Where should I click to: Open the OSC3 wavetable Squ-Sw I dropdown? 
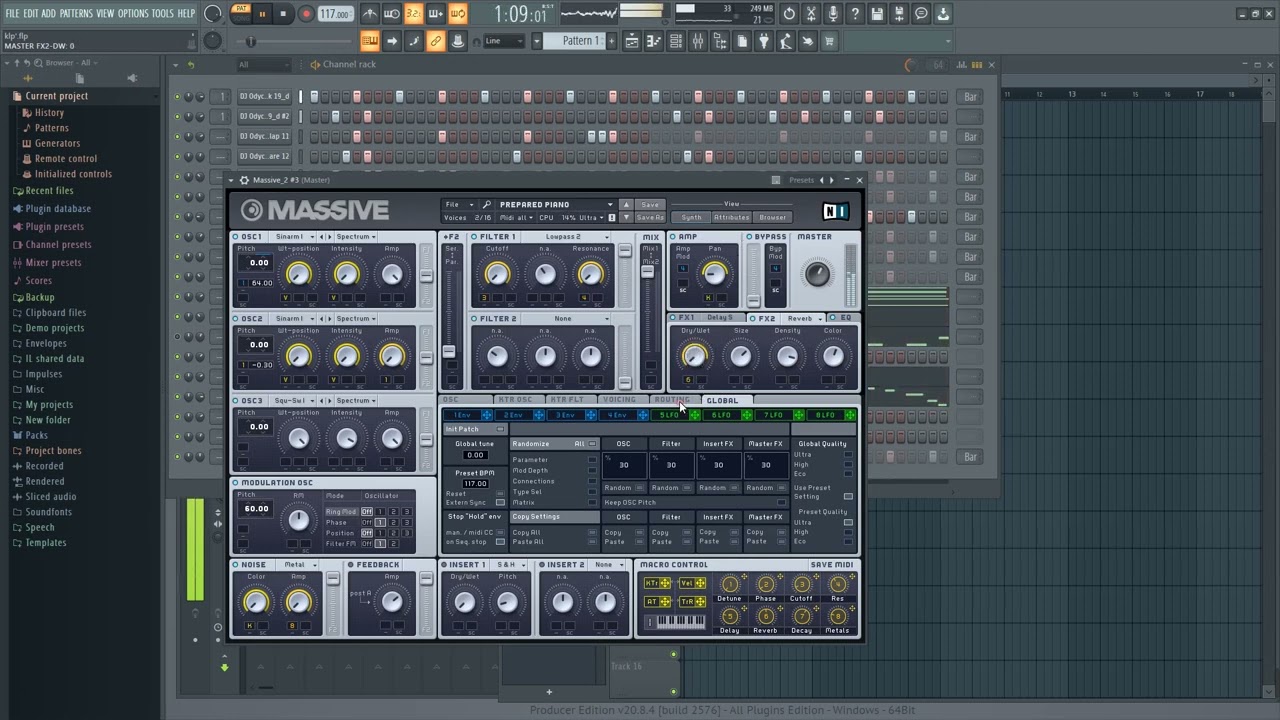293,400
